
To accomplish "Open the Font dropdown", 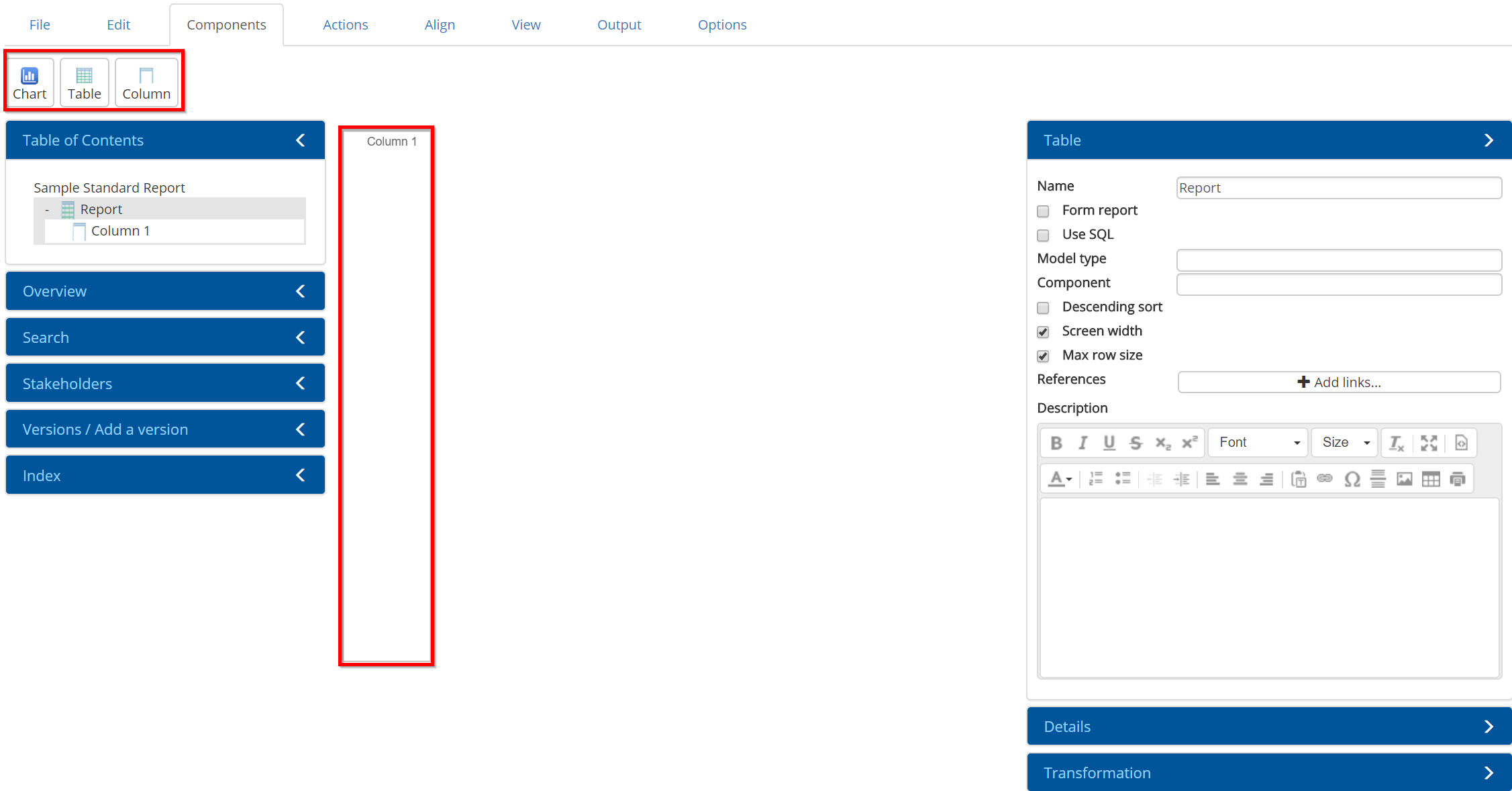I will tap(1258, 443).
